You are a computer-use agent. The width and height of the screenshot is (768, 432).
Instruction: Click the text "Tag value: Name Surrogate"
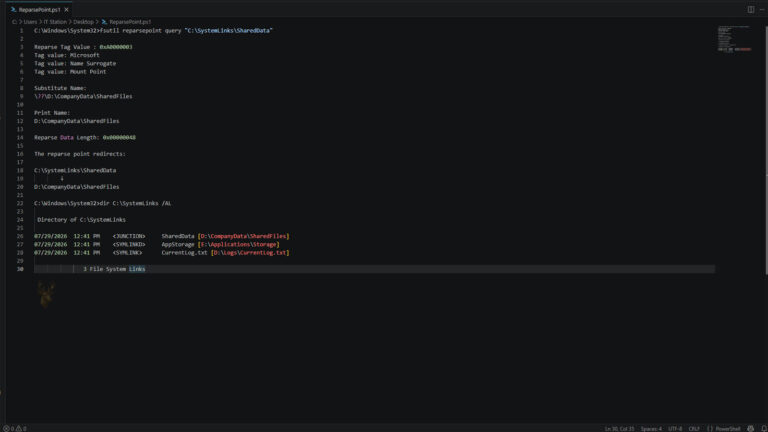click(75, 64)
